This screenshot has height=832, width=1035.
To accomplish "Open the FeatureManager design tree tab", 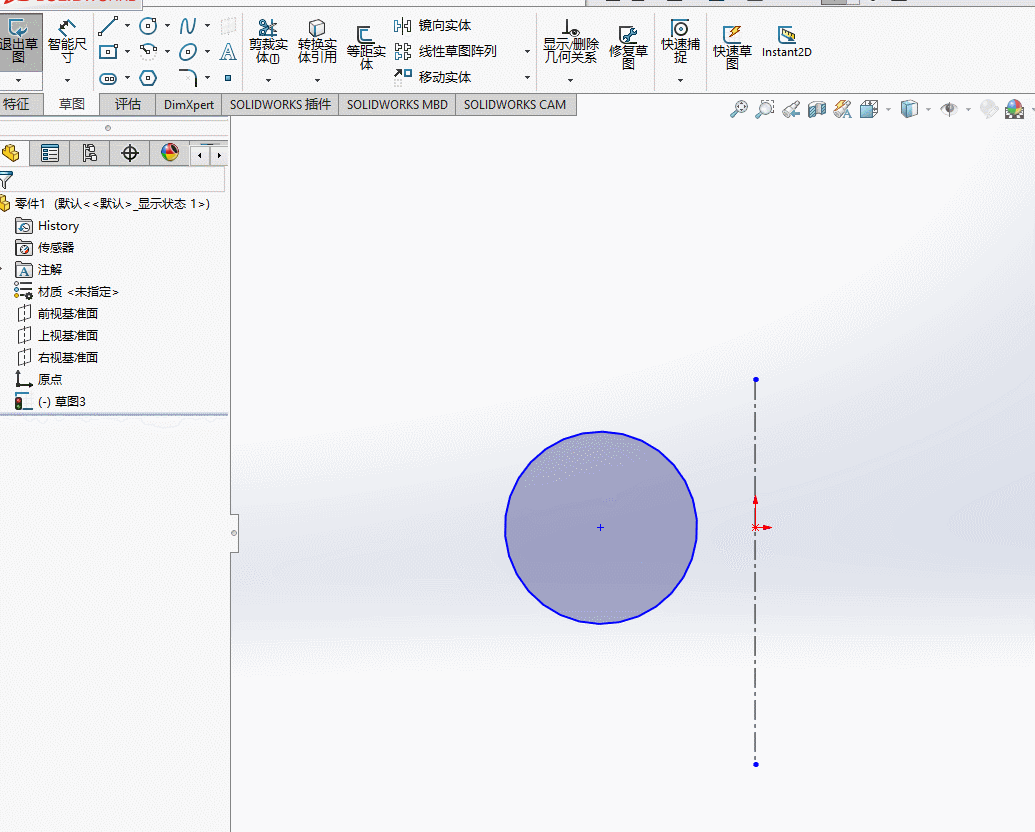I will (x=11, y=153).
